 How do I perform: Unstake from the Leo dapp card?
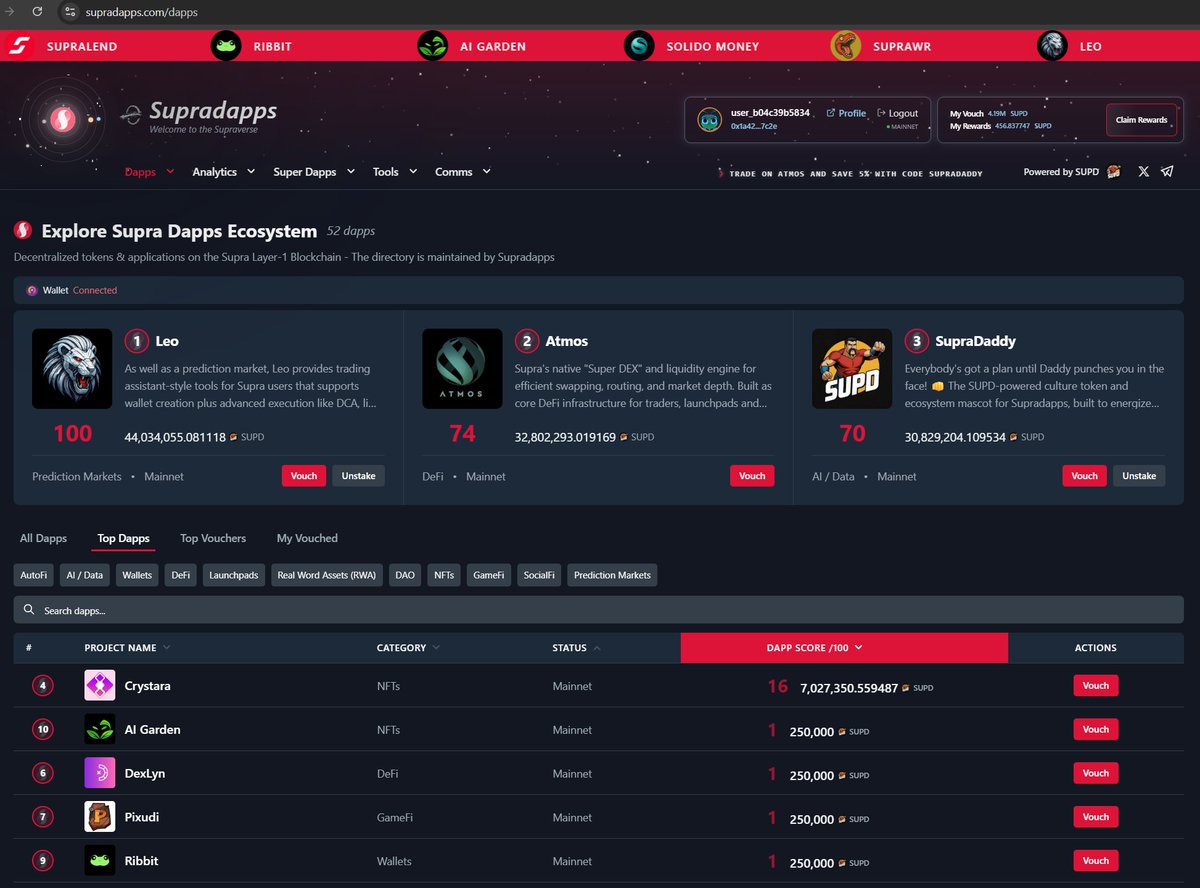(x=358, y=476)
